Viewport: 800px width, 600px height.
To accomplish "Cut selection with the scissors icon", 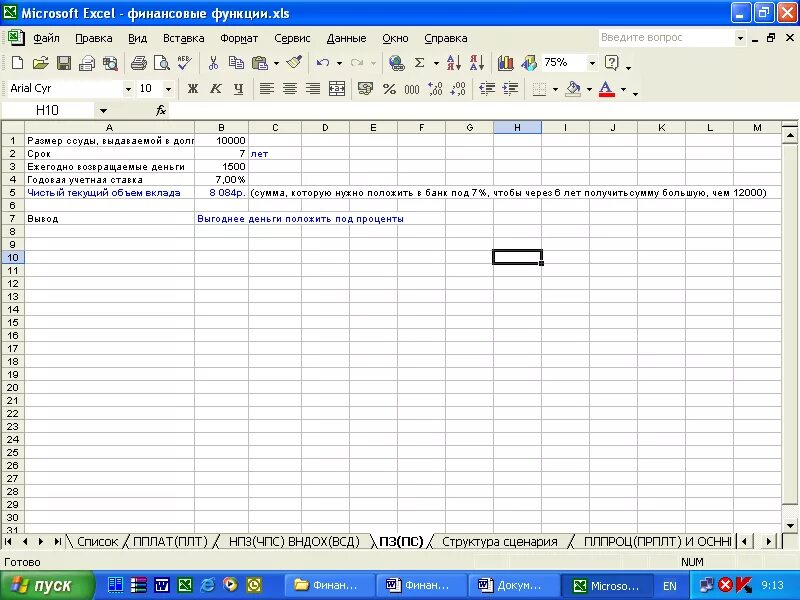I will coord(213,63).
